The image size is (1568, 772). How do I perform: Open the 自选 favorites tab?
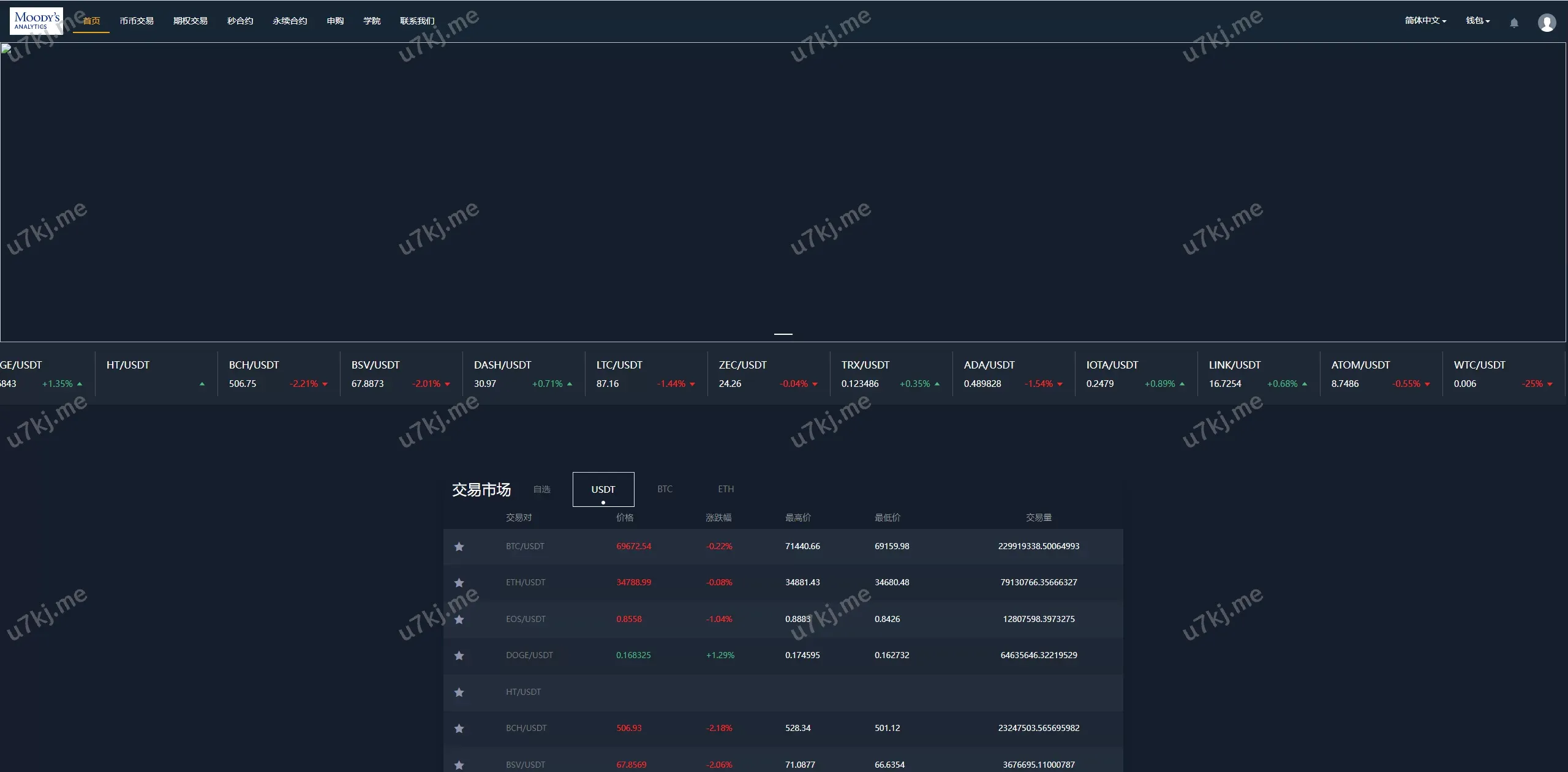(x=541, y=489)
